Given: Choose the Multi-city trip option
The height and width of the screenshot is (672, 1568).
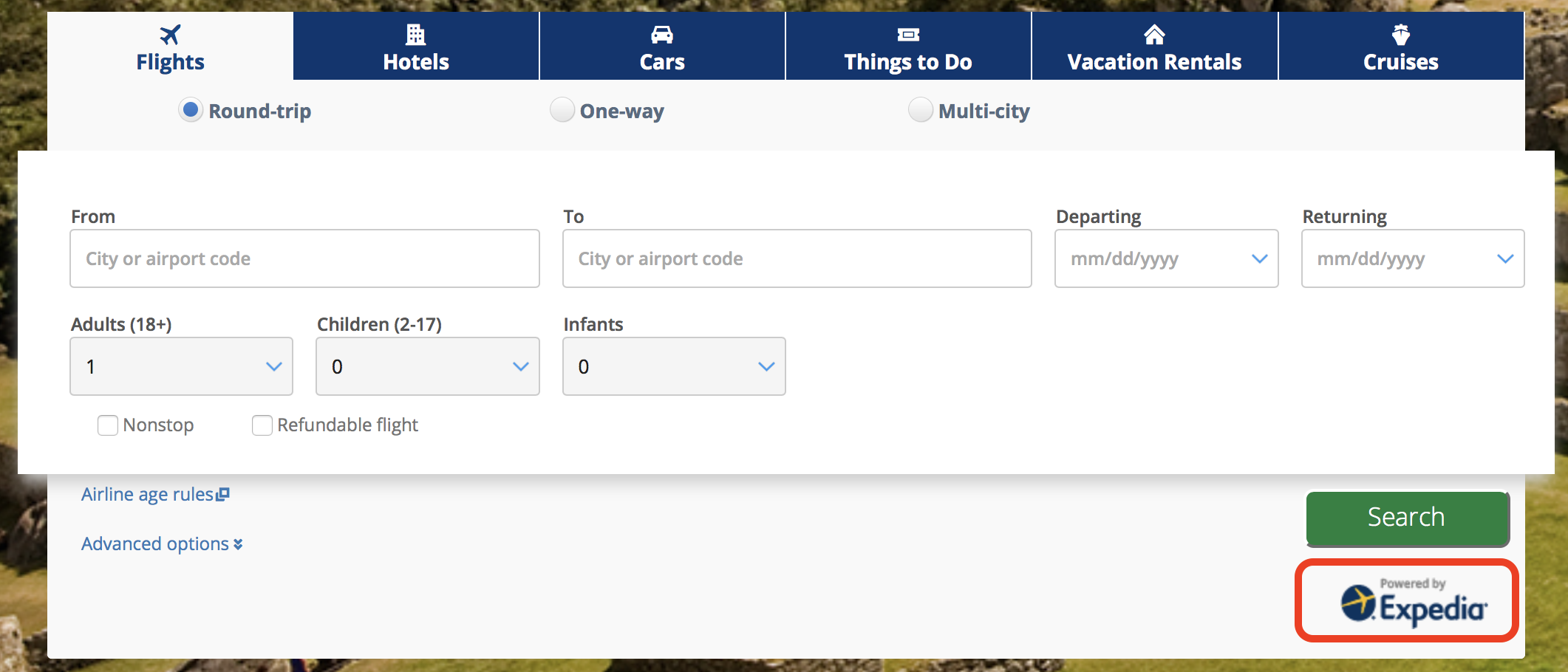Looking at the screenshot, I should pyautogui.click(x=920, y=110).
